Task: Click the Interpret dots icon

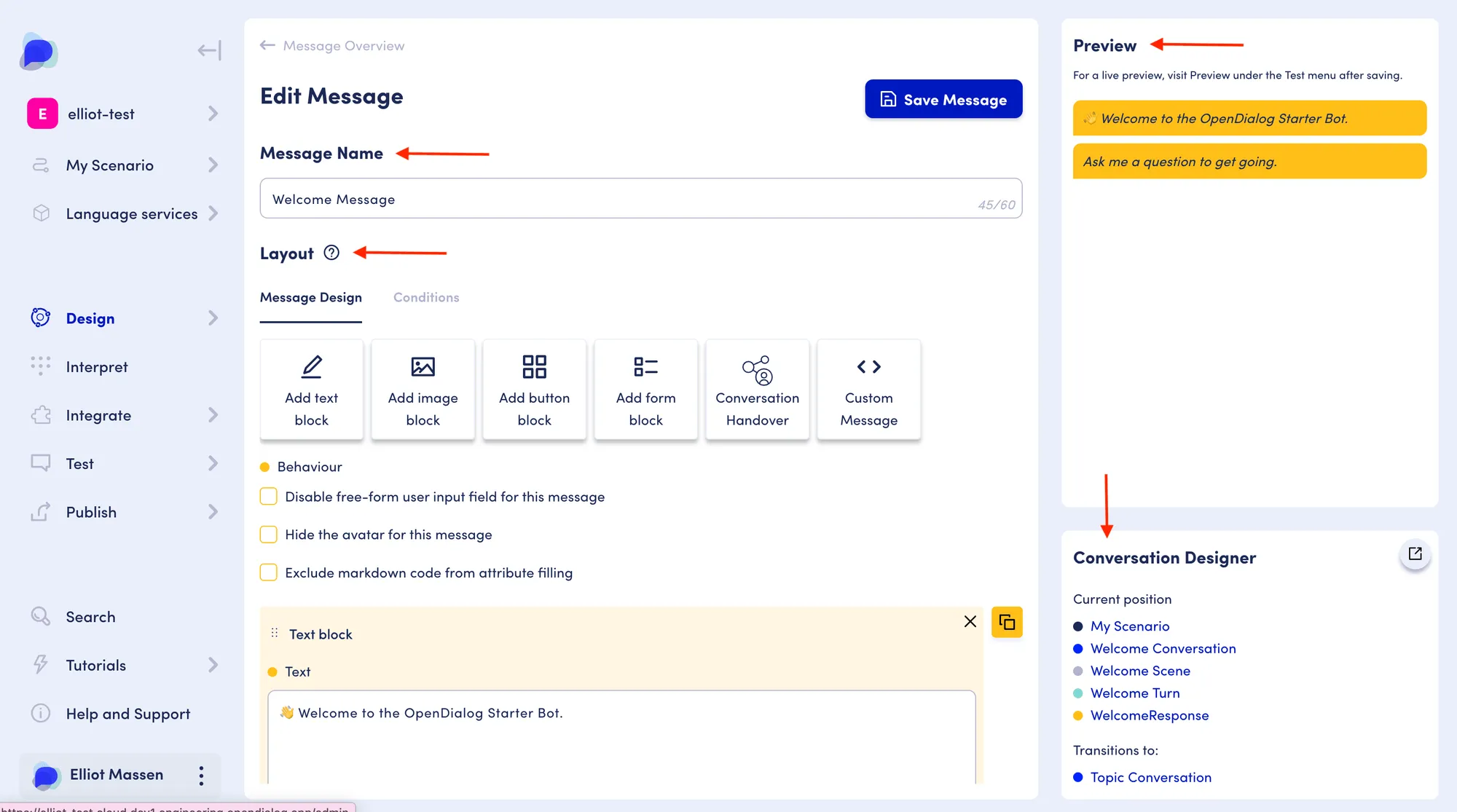Action: coord(41,366)
